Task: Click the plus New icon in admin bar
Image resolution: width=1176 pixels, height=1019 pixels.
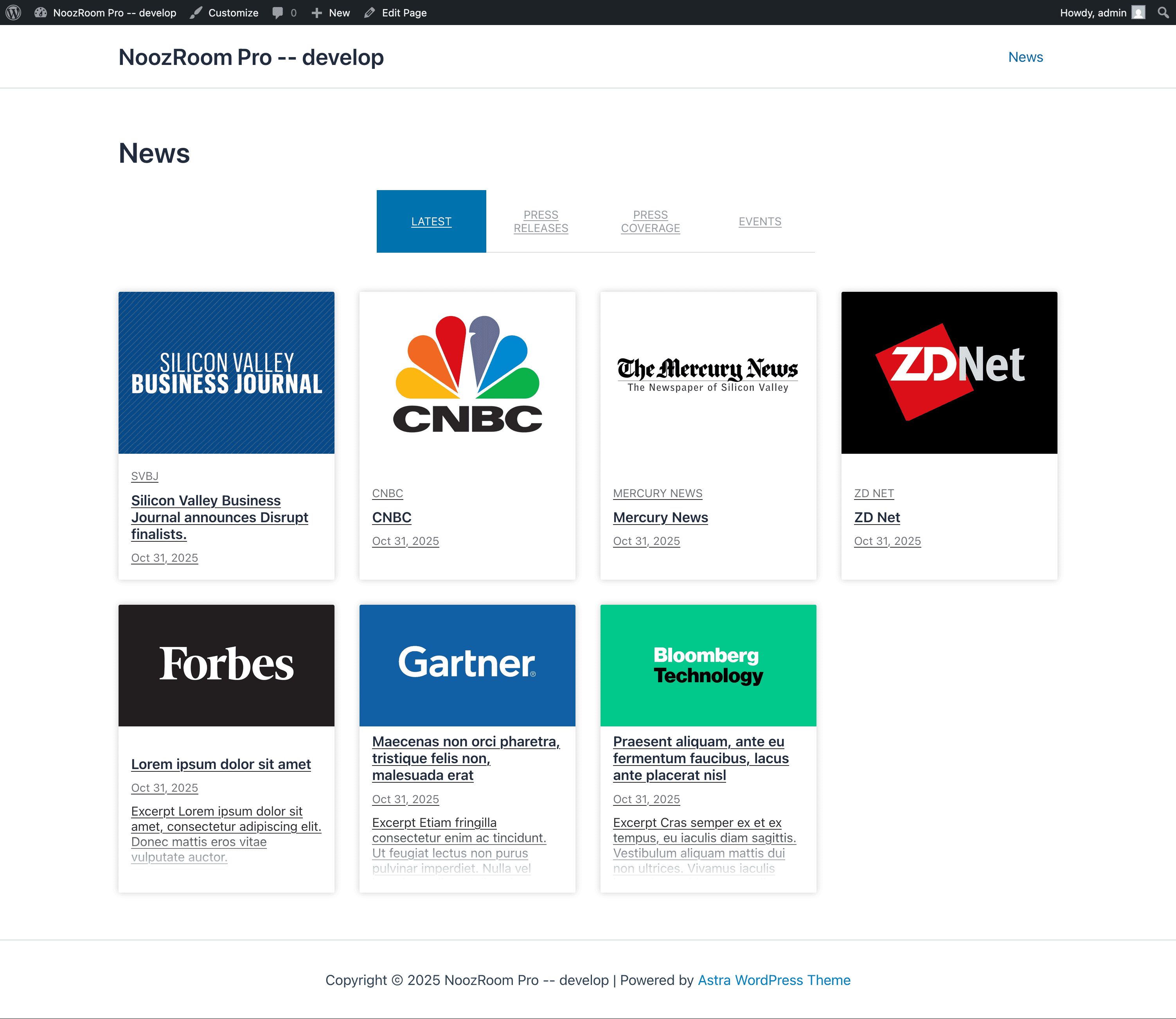Action: [317, 12]
